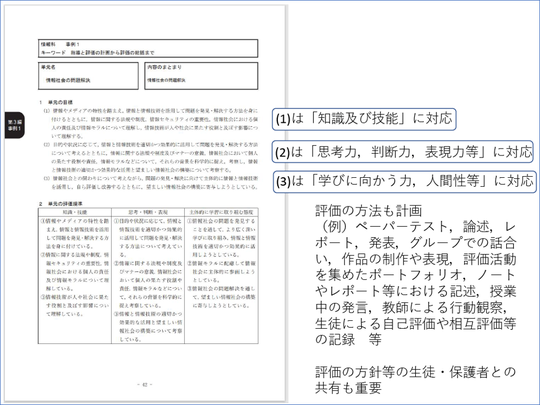
Task: Click the page number at page bottom
Action: (x=145, y=384)
